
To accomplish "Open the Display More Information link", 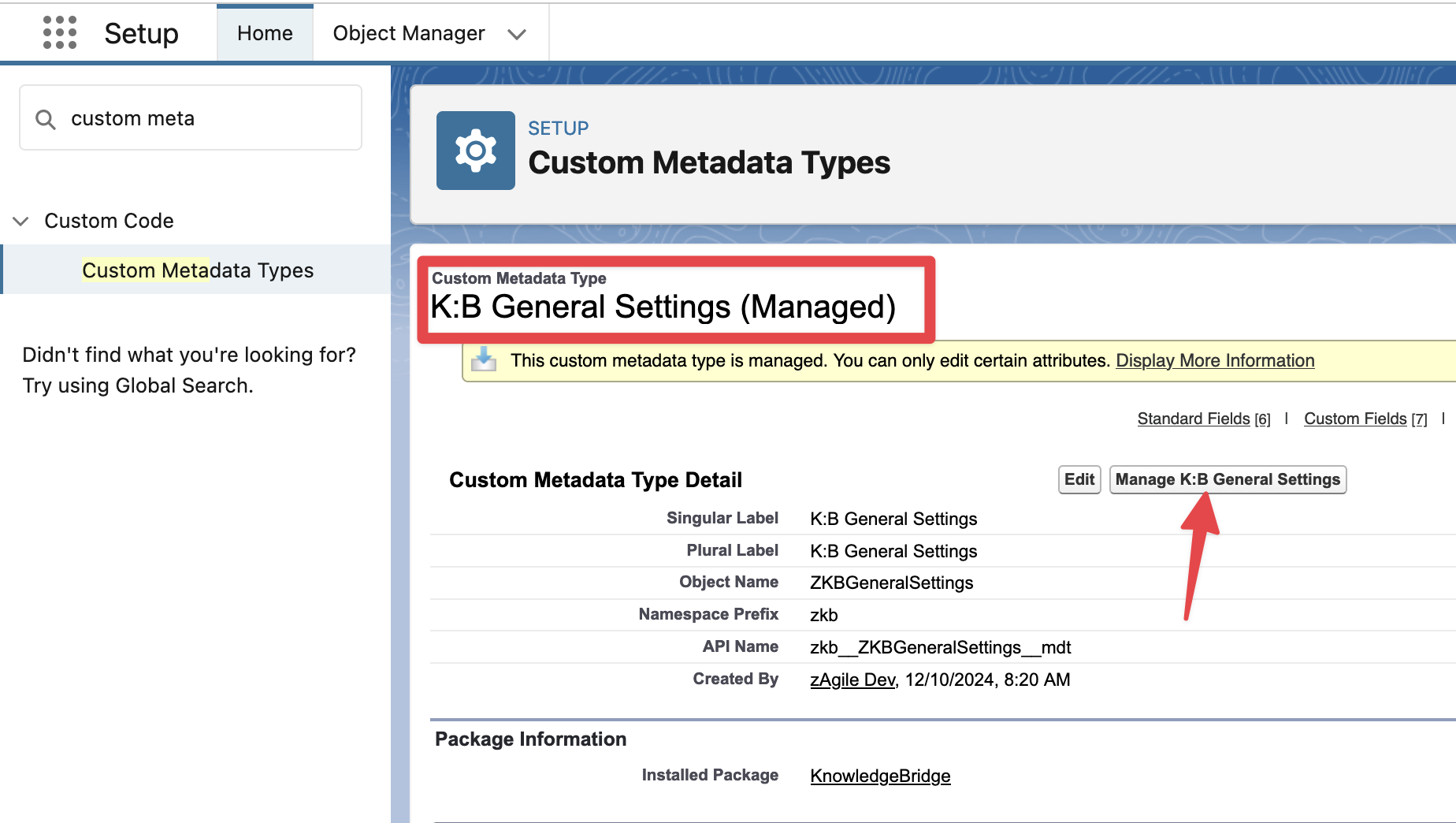I will 1215,360.
